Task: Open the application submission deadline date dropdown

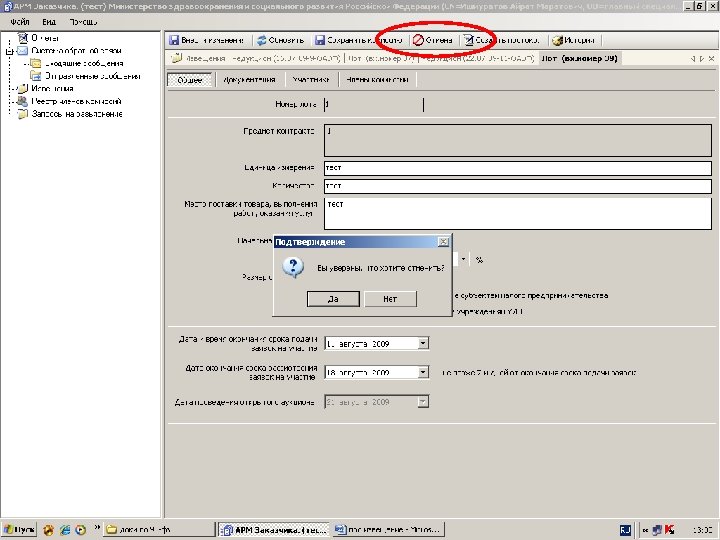Action: [x=423, y=343]
